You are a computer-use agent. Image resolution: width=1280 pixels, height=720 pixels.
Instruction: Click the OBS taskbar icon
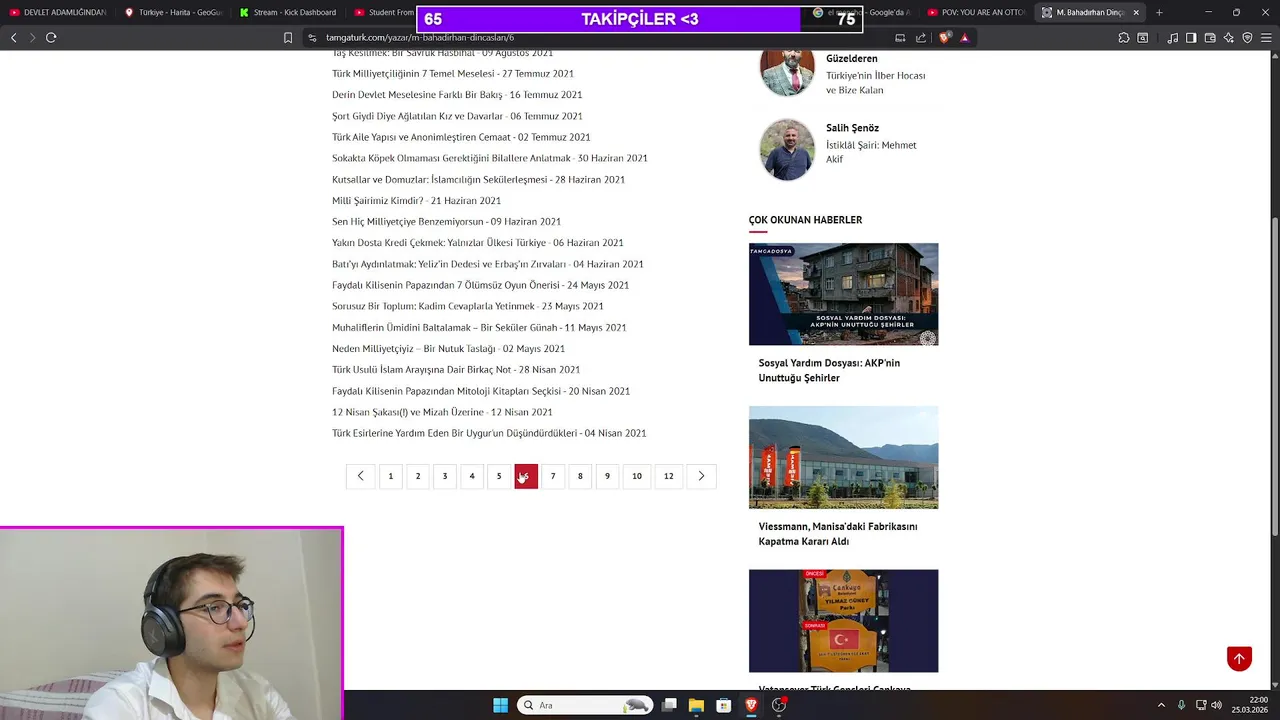point(779,705)
